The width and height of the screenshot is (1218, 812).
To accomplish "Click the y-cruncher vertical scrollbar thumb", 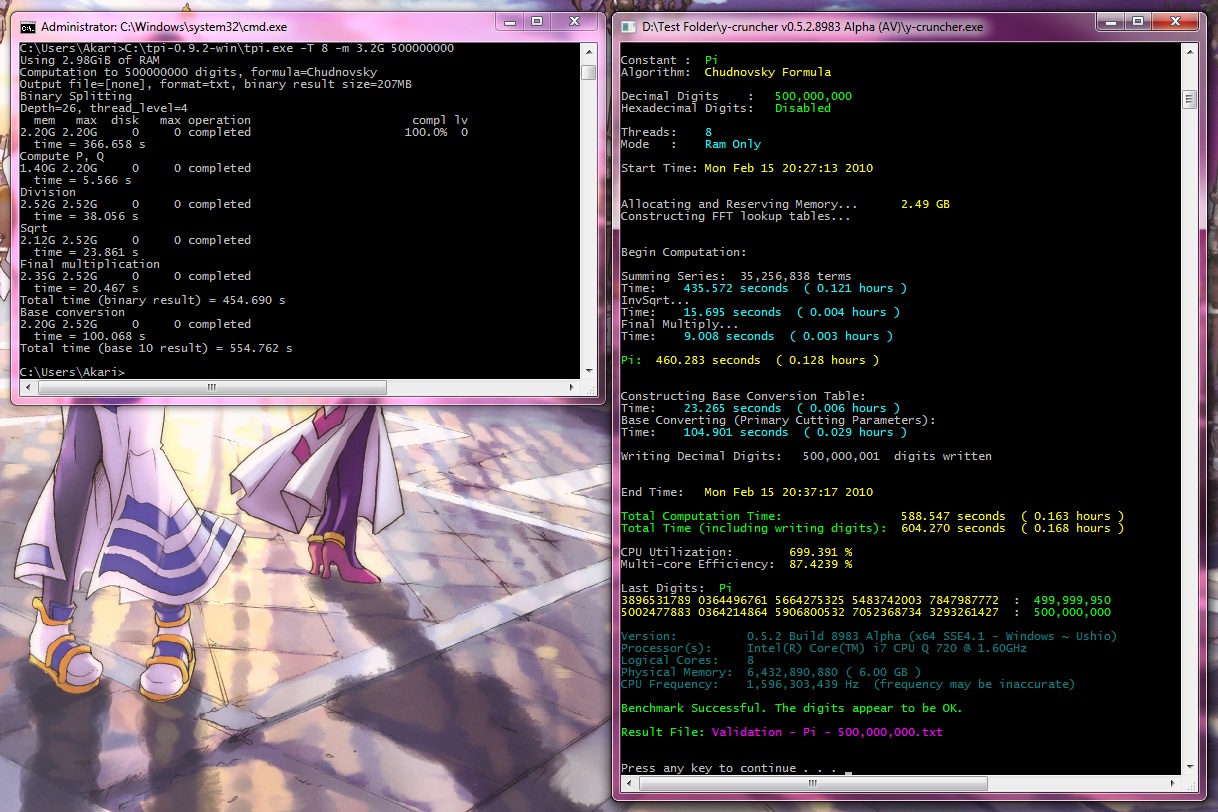I will pos(1190,99).
